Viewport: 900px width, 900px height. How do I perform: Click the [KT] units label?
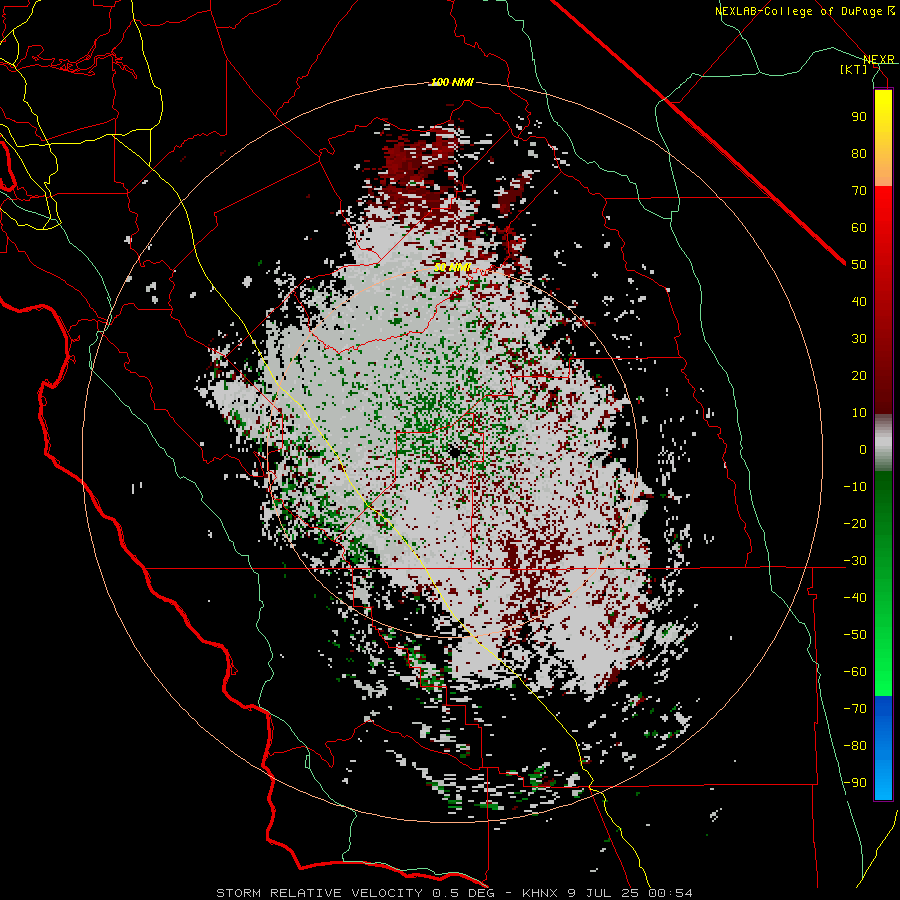(854, 69)
